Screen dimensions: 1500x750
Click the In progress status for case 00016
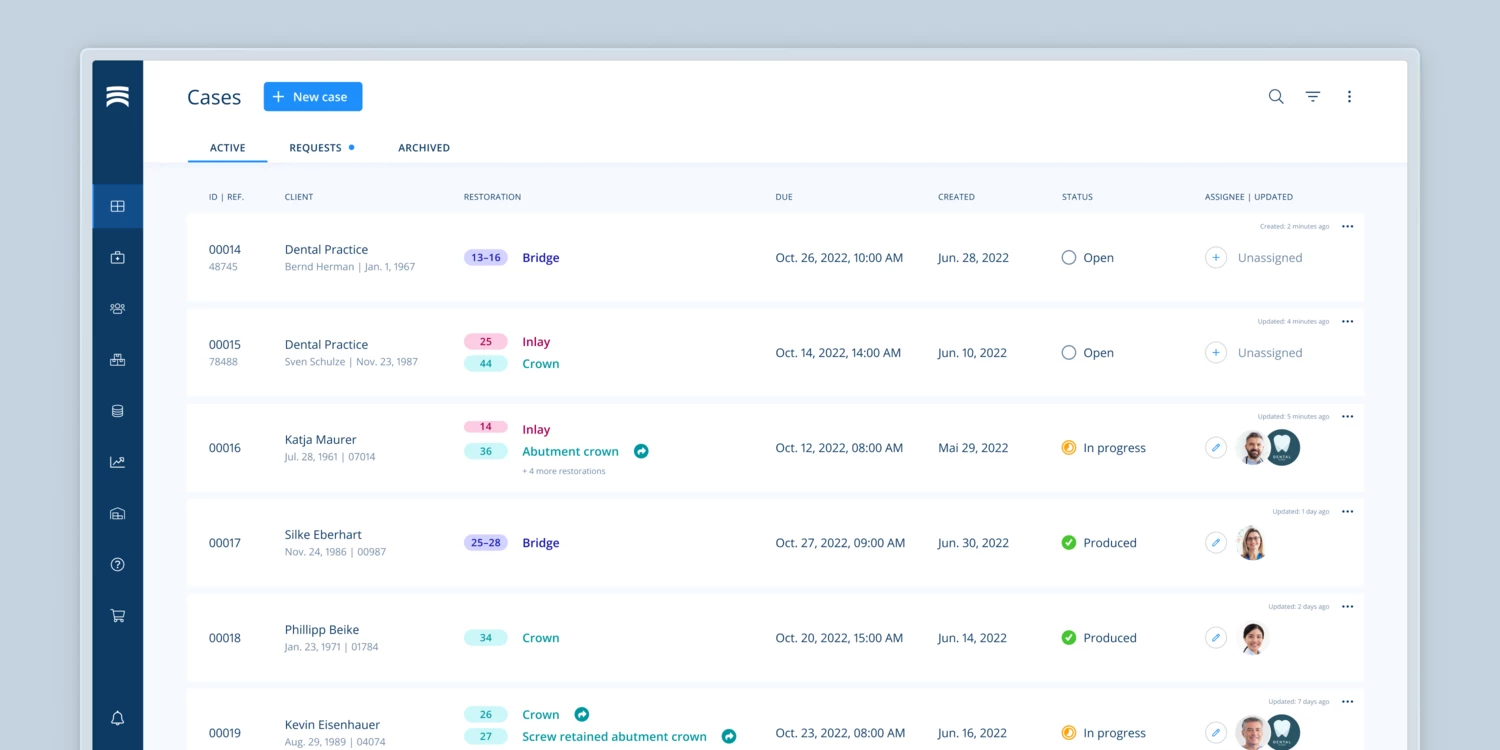pos(1104,448)
